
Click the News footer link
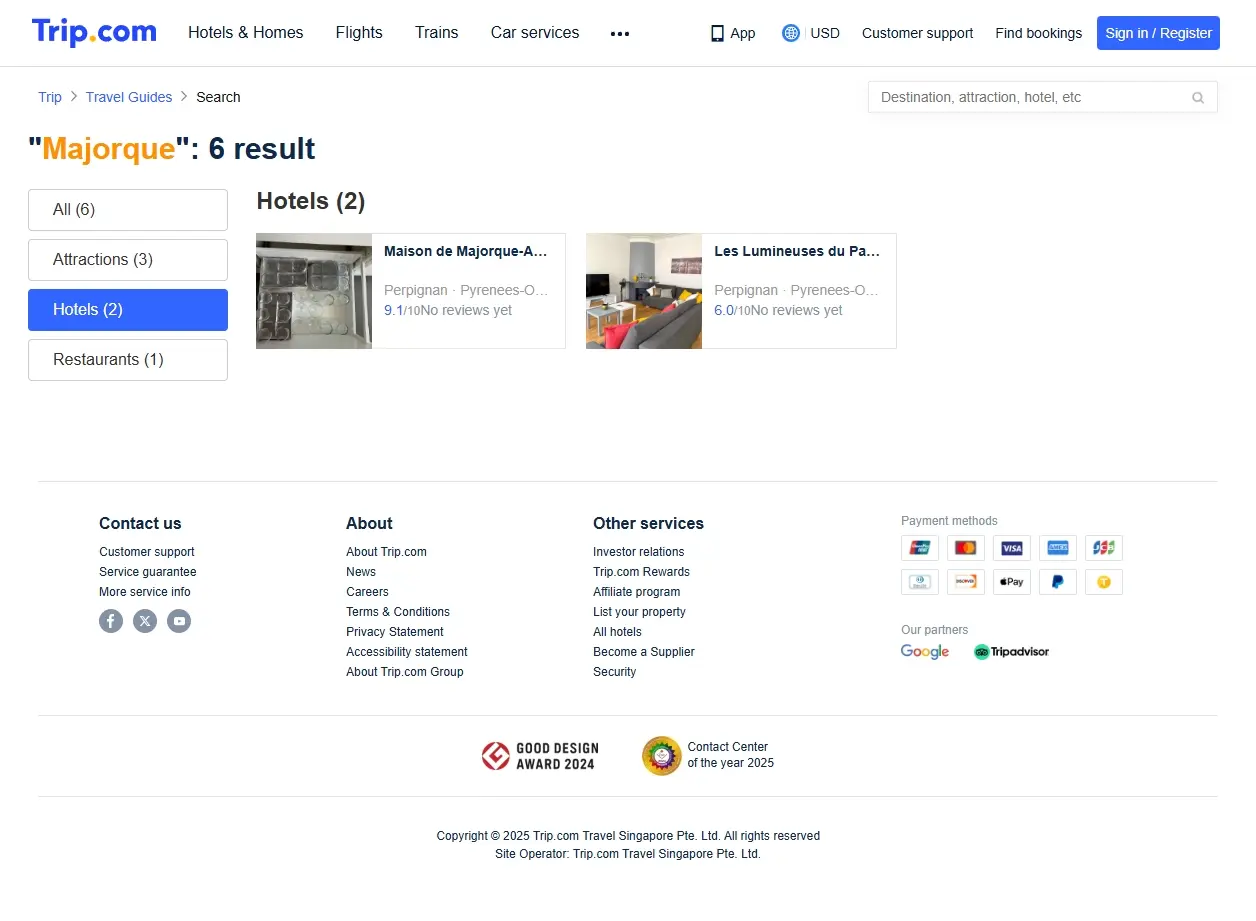pos(361,572)
